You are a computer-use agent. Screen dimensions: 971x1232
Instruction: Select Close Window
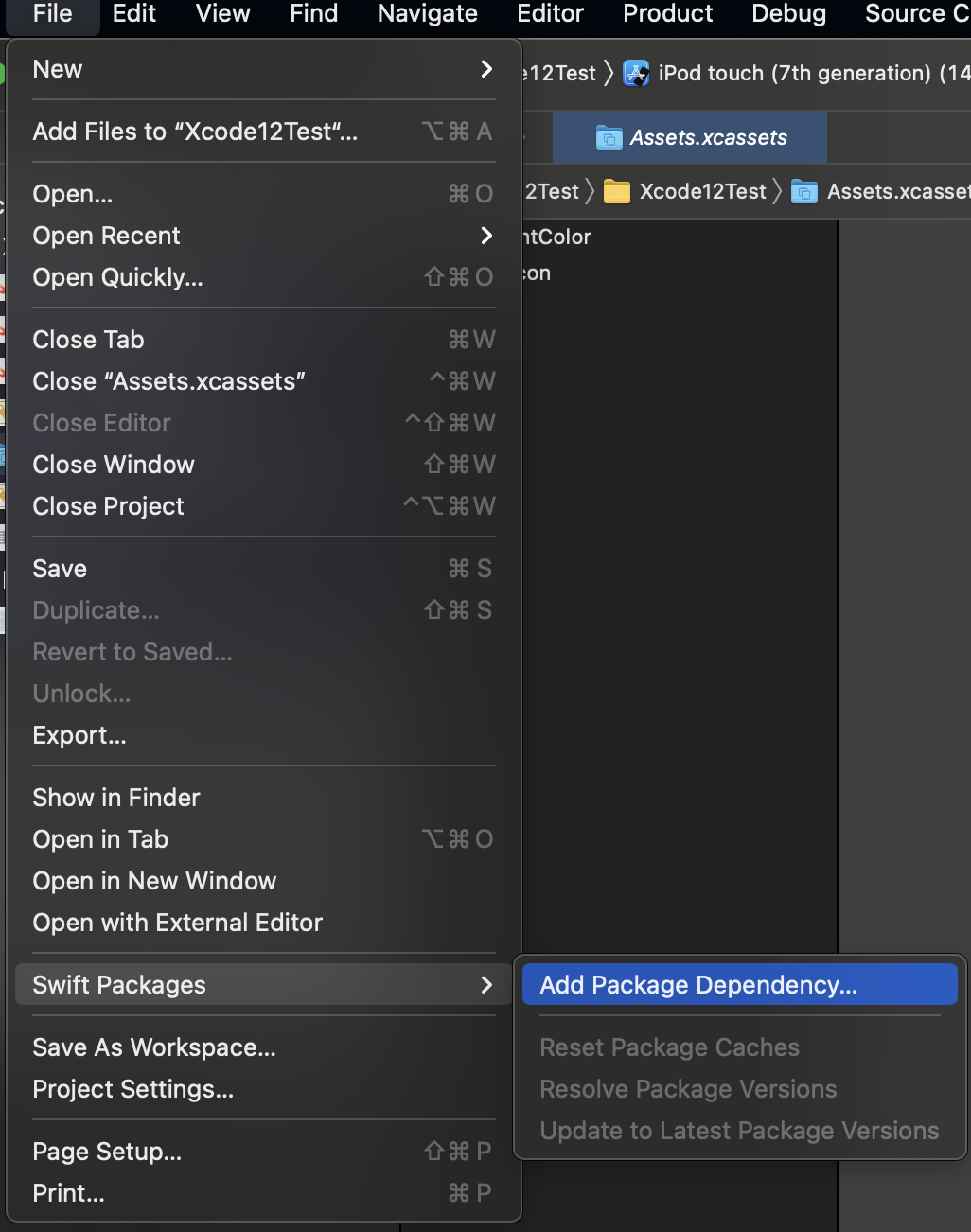(264, 465)
